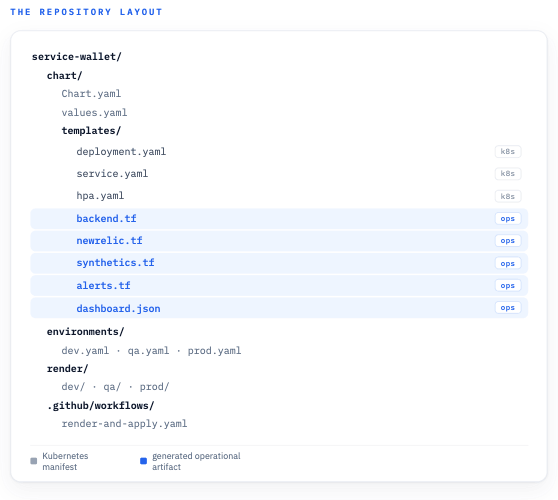Click the k8s badge on service.yaml
The height and width of the screenshot is (500, 558).
pos(508,174)
